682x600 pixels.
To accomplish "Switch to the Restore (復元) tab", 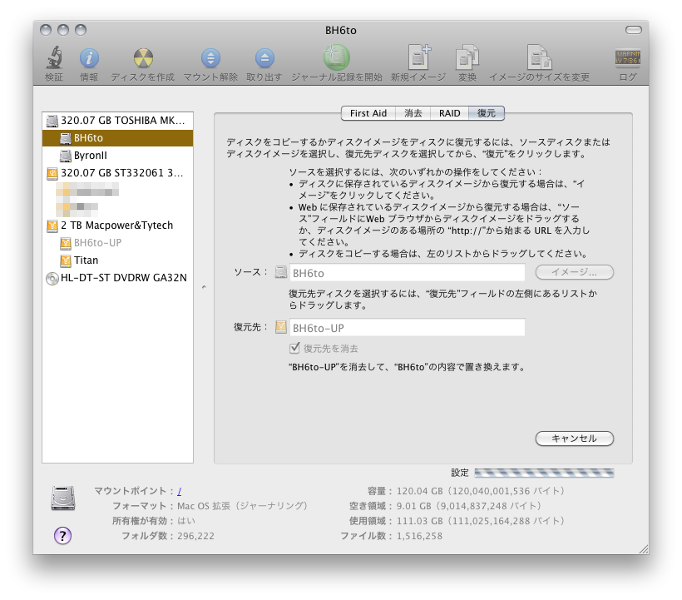I will click(x=486, y=113).
